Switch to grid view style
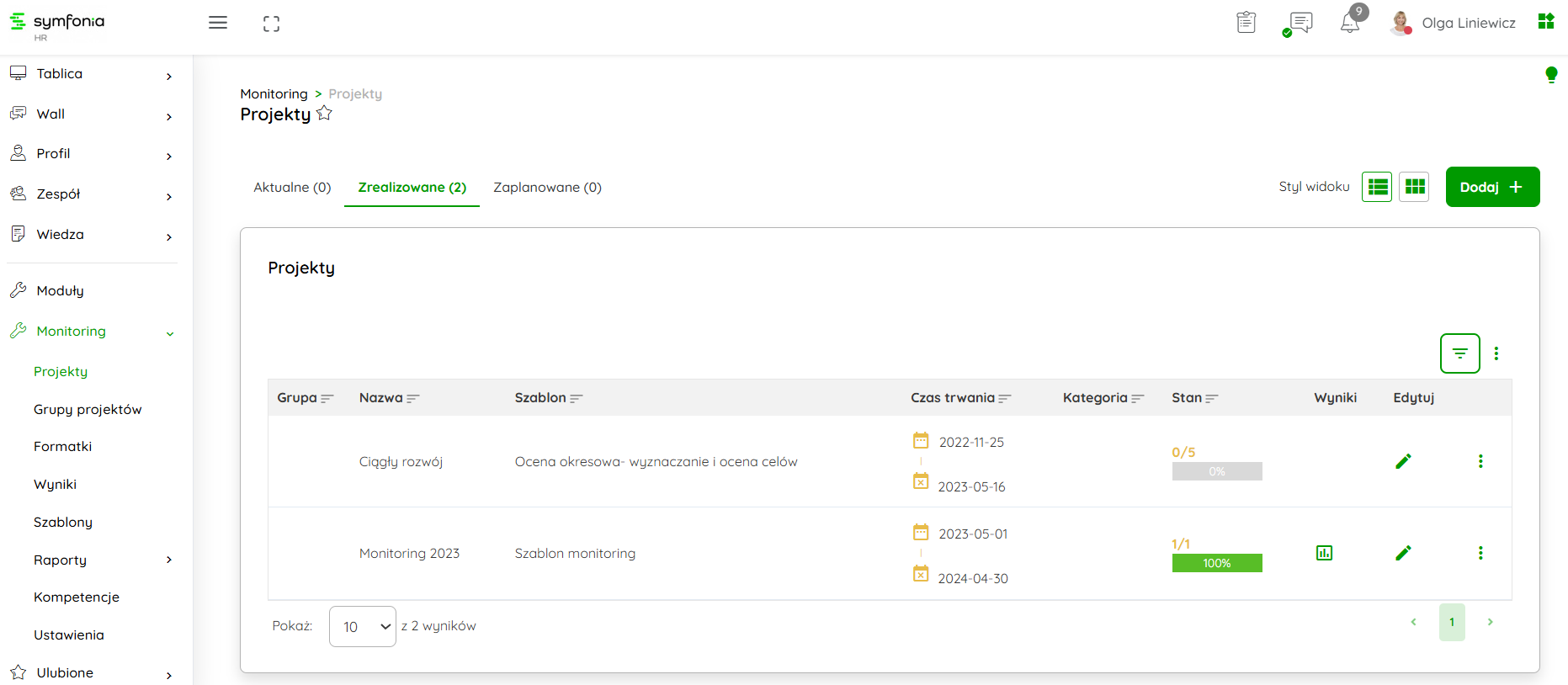1568x685 pixels. [x=1415, y=187]
